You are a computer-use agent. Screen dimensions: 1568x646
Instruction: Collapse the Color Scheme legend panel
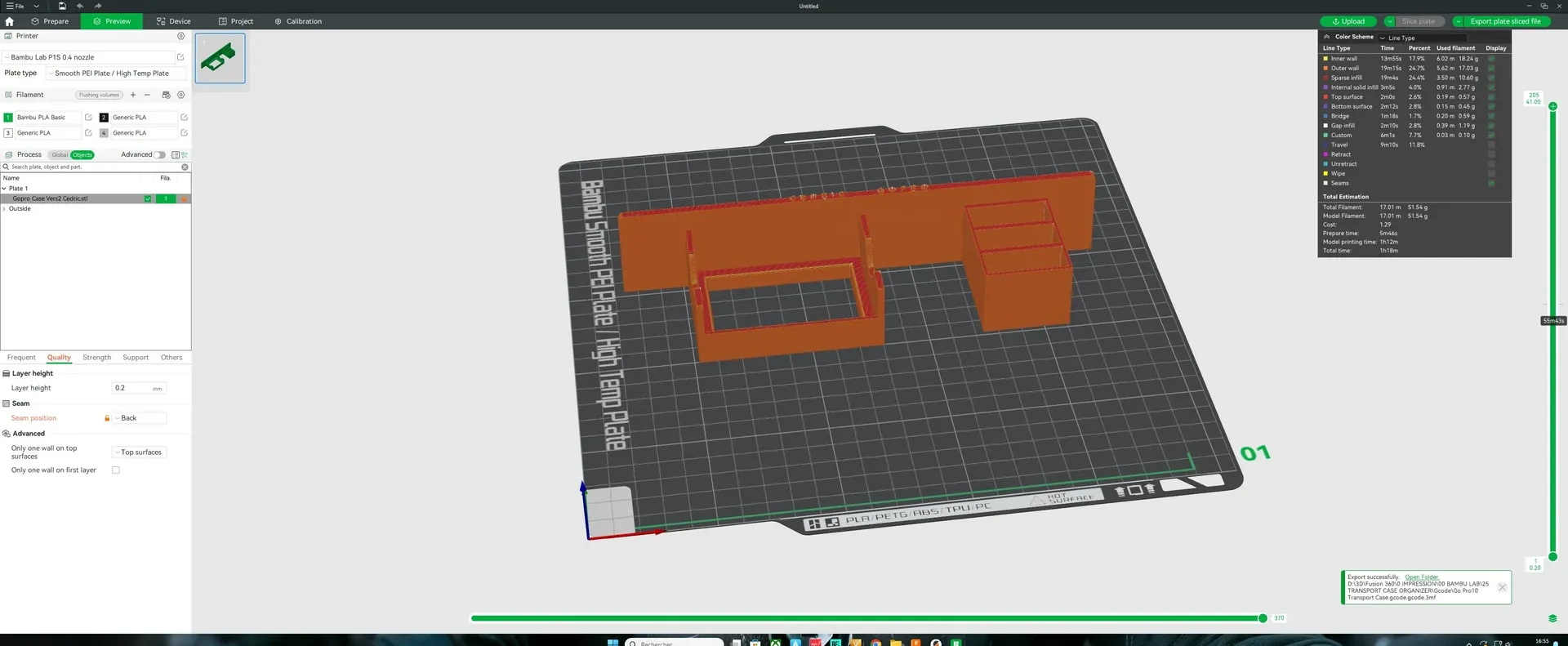[x=1326, y=37]
